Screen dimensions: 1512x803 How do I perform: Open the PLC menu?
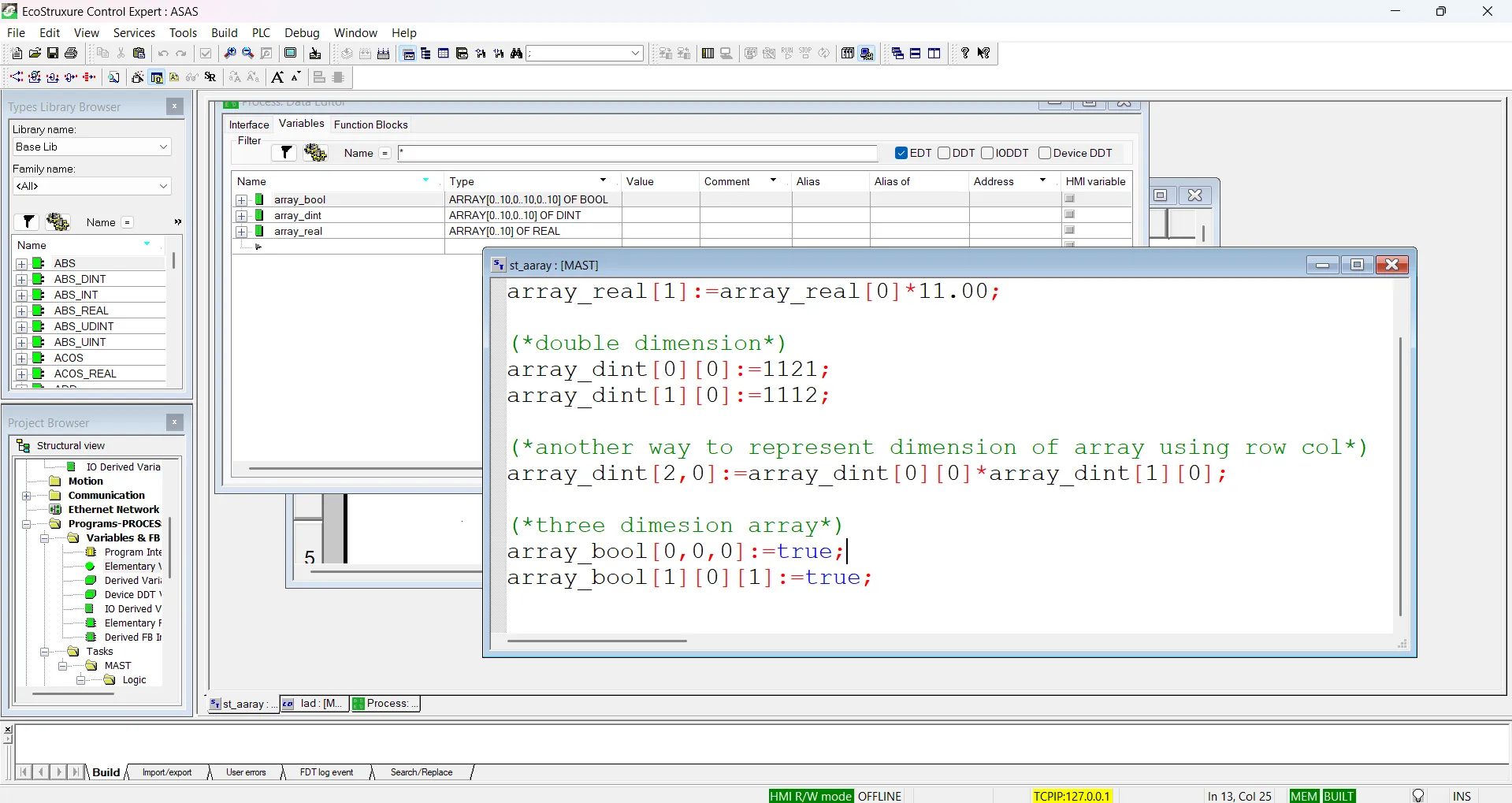click(x=261, y=32)
